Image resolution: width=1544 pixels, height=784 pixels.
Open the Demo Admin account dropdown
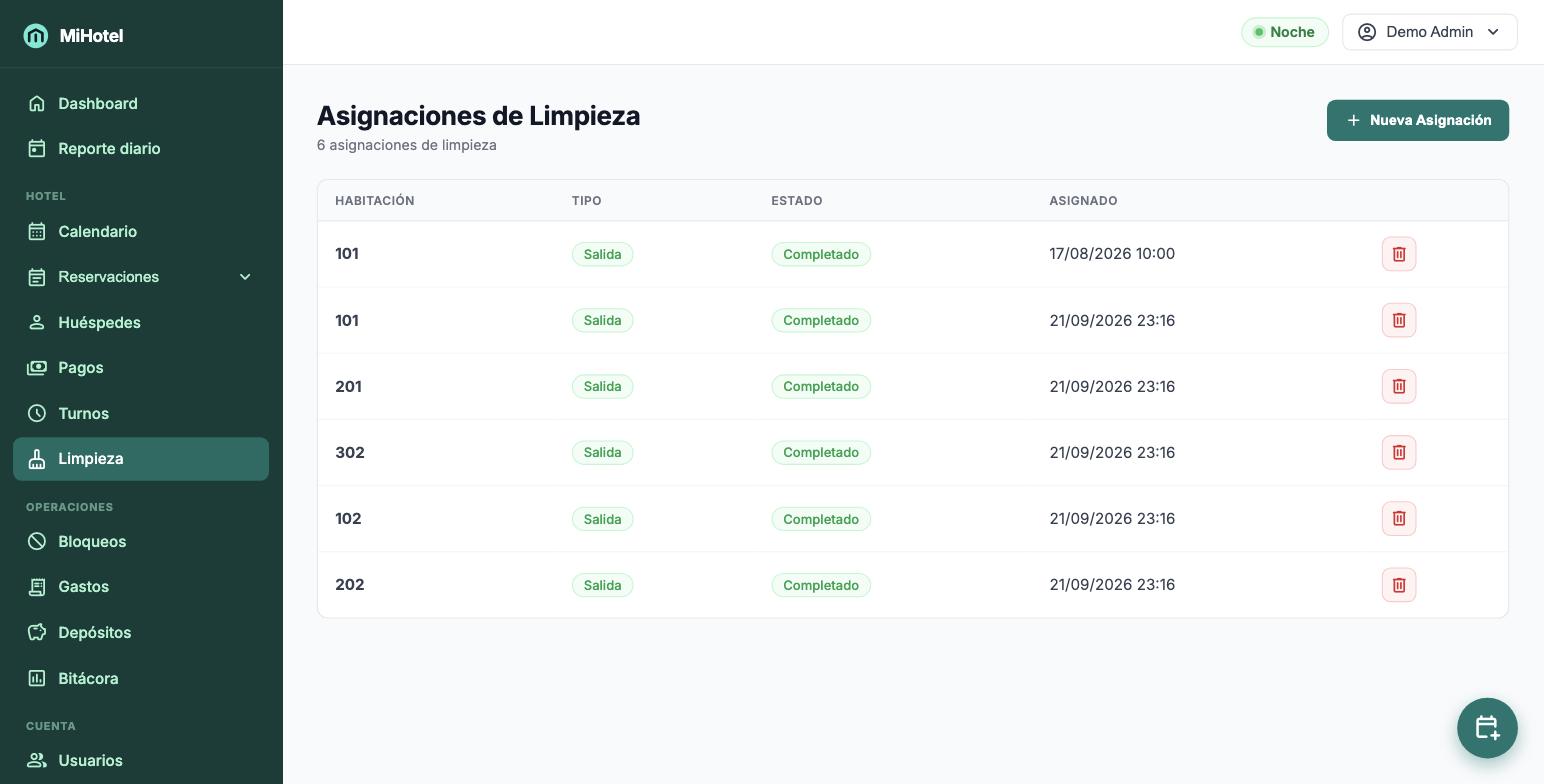coord(1430,32)
